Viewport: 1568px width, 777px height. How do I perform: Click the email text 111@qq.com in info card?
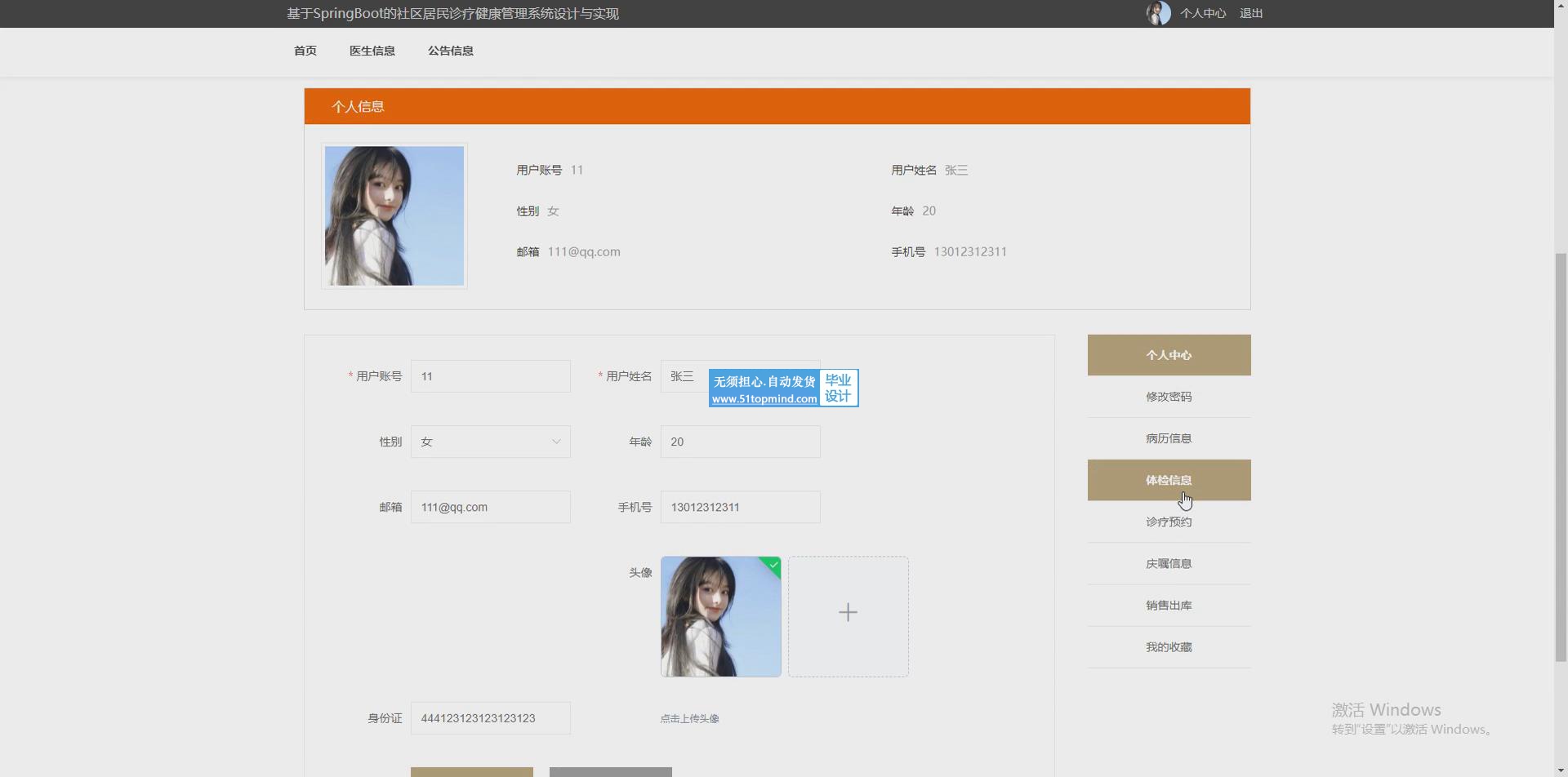tap(584, 252)
